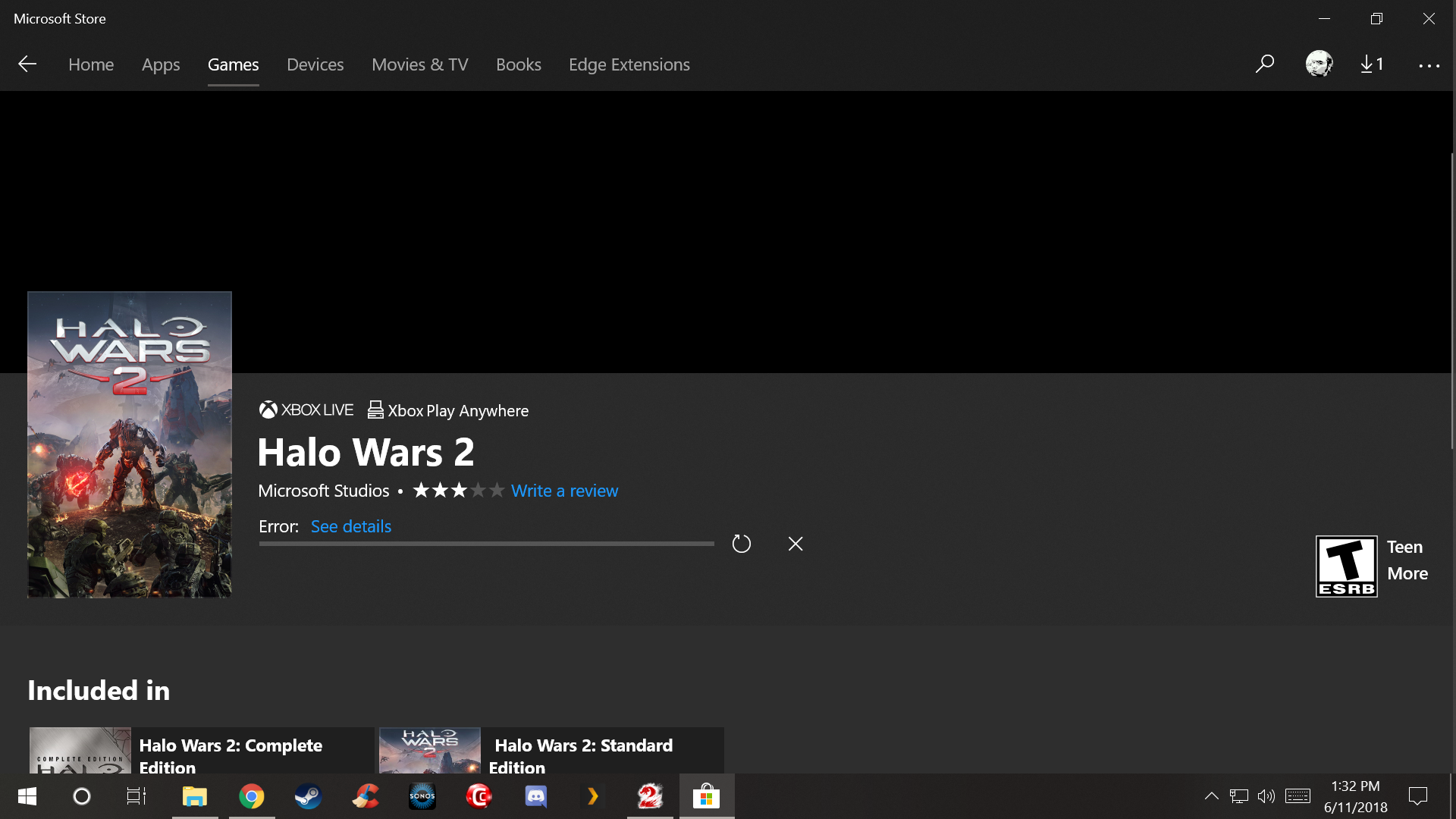Image resolution: width=1456 pixels, height=819 pixels.
Task: Open the clock and calendar flyout
Action: pyautogui.click(x=1356, y=796)
